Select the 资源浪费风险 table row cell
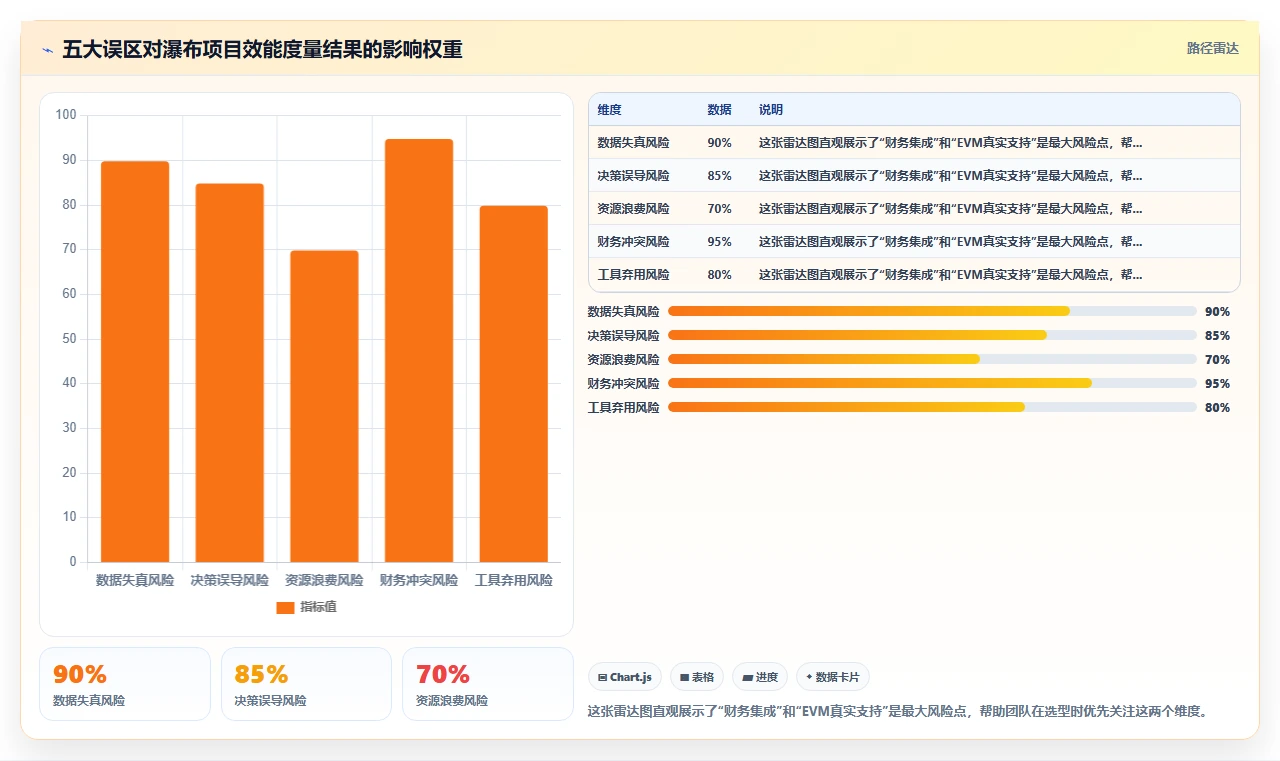 633,209
